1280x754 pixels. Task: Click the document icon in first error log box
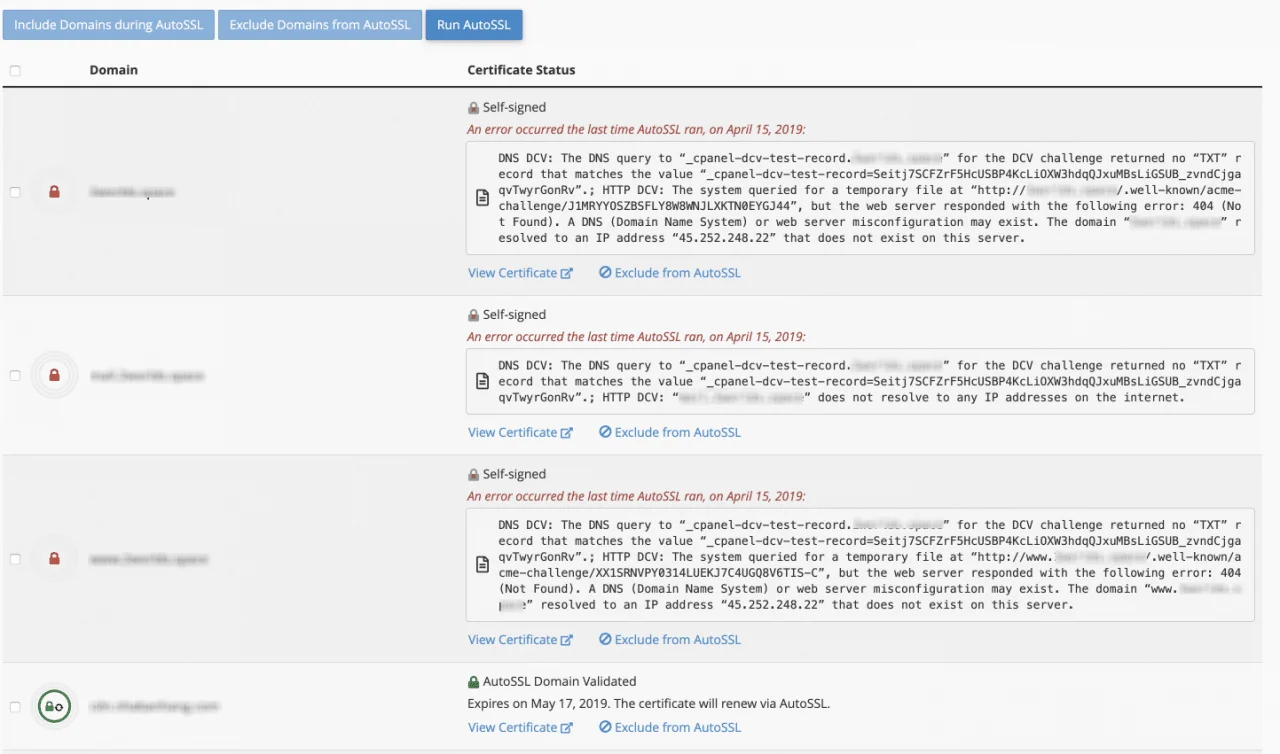click(482, 198)
